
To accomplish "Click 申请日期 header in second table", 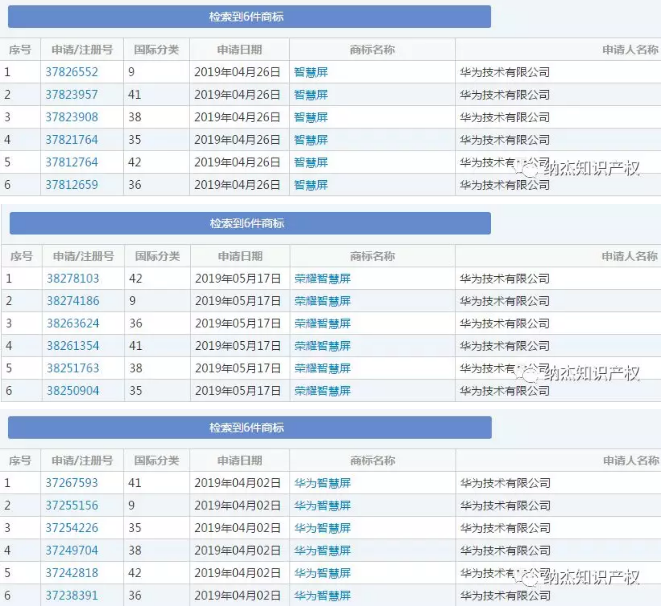I will pyautogui.click(x=240, y=256).
